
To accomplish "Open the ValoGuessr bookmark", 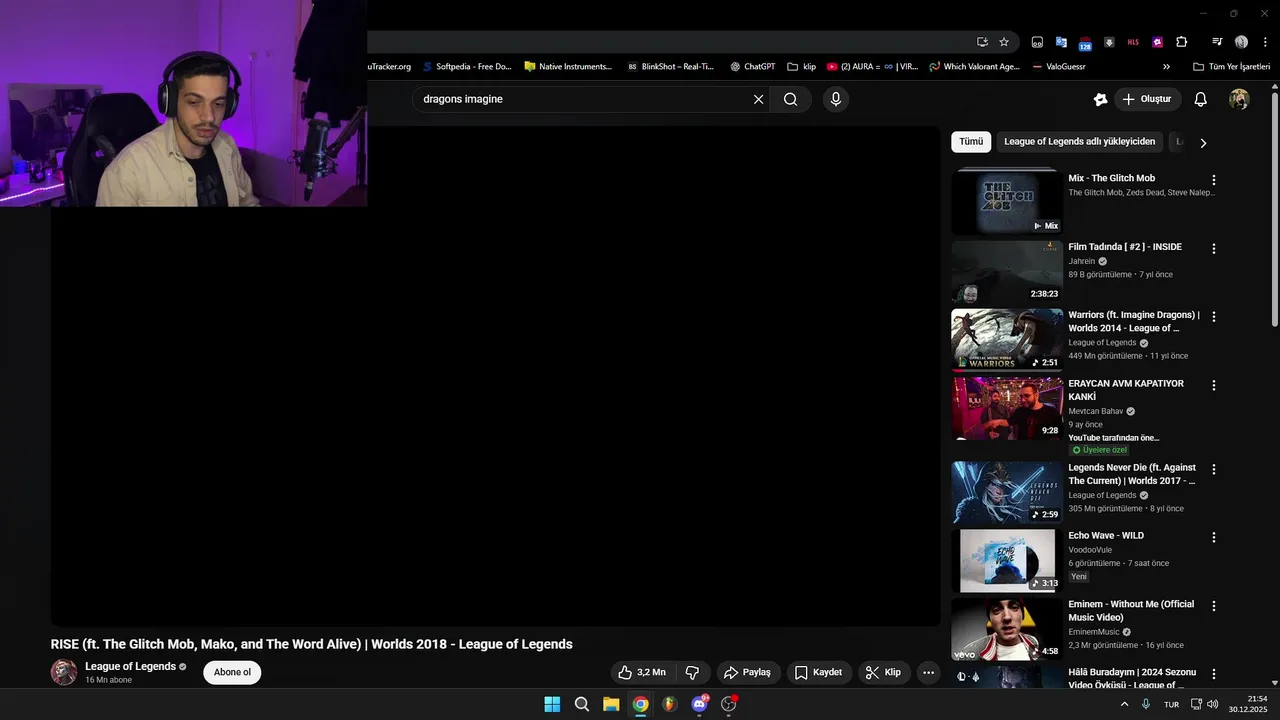I will pyautogui.click(x=1058, y=67).
